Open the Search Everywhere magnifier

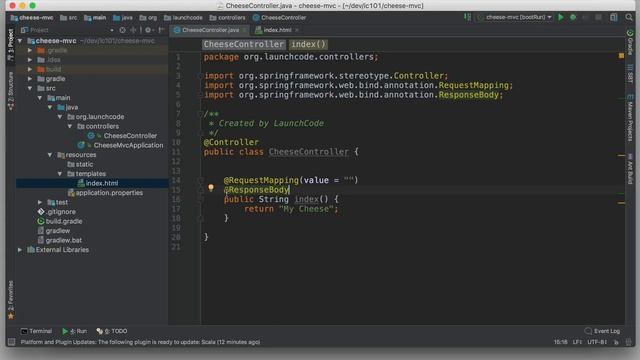pos(629,17)
